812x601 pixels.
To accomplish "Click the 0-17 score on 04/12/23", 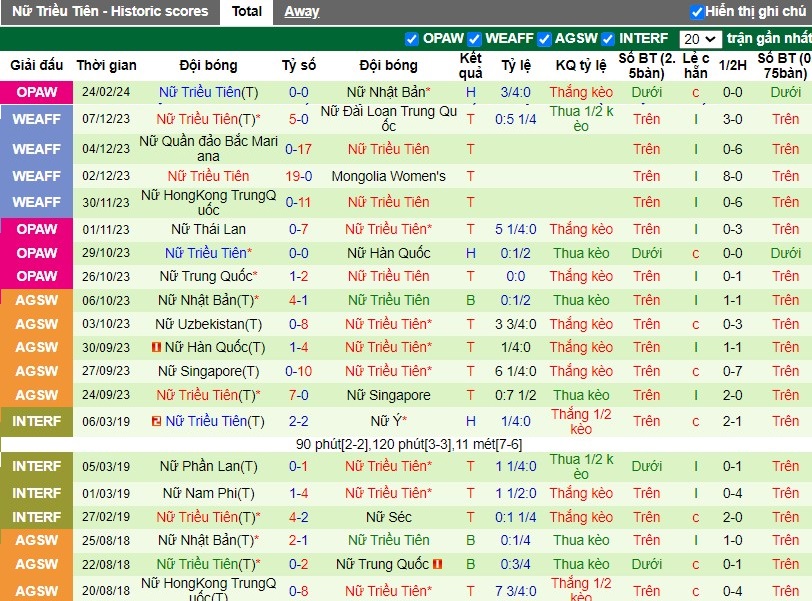I will tap(298, 150).
